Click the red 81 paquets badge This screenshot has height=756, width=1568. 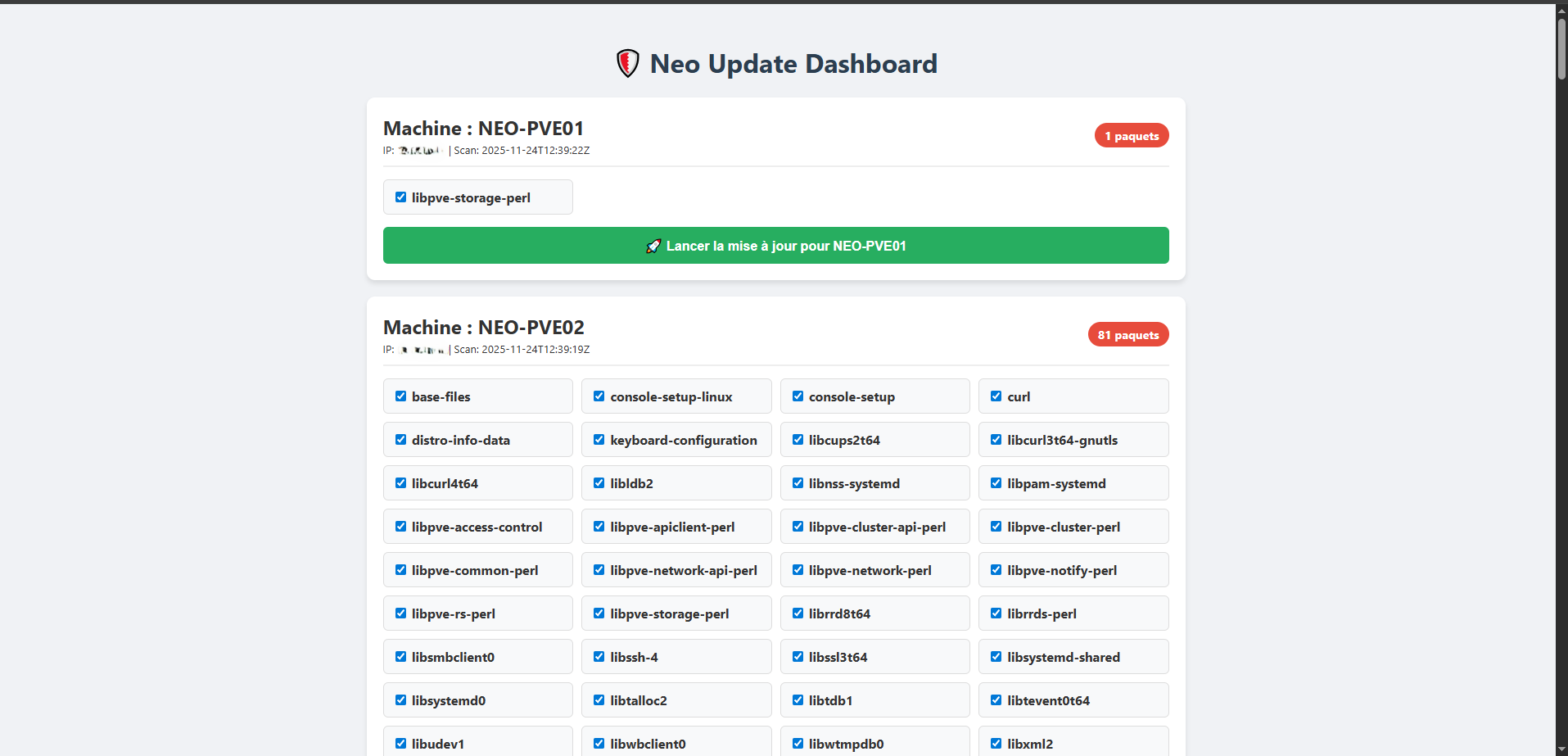pyautogui.click(x=1127, y=335)
